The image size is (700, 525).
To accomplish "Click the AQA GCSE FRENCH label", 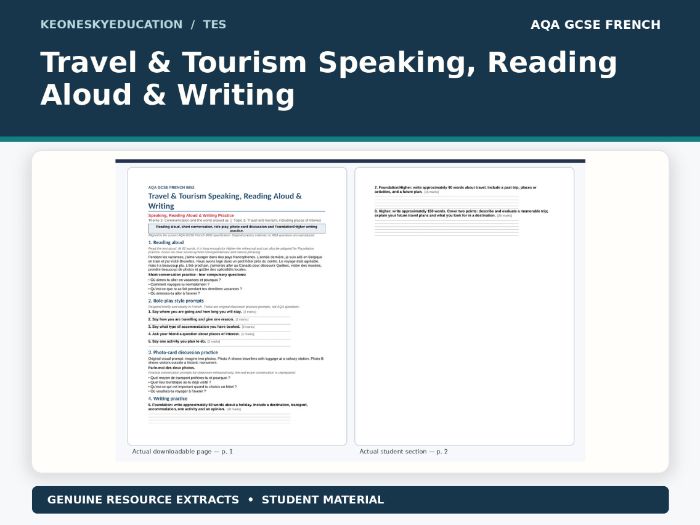I will [x=596, y=25].
